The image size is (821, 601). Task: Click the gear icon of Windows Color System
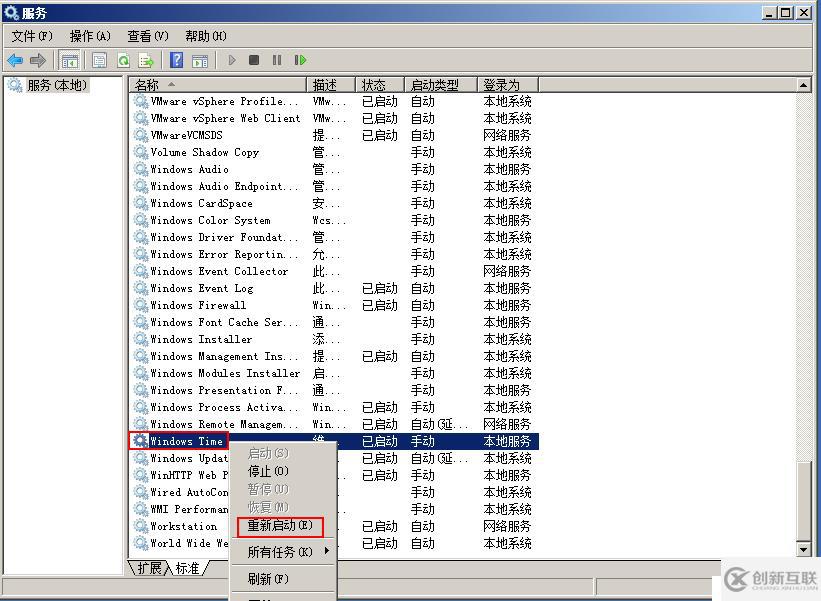point(140,220)
